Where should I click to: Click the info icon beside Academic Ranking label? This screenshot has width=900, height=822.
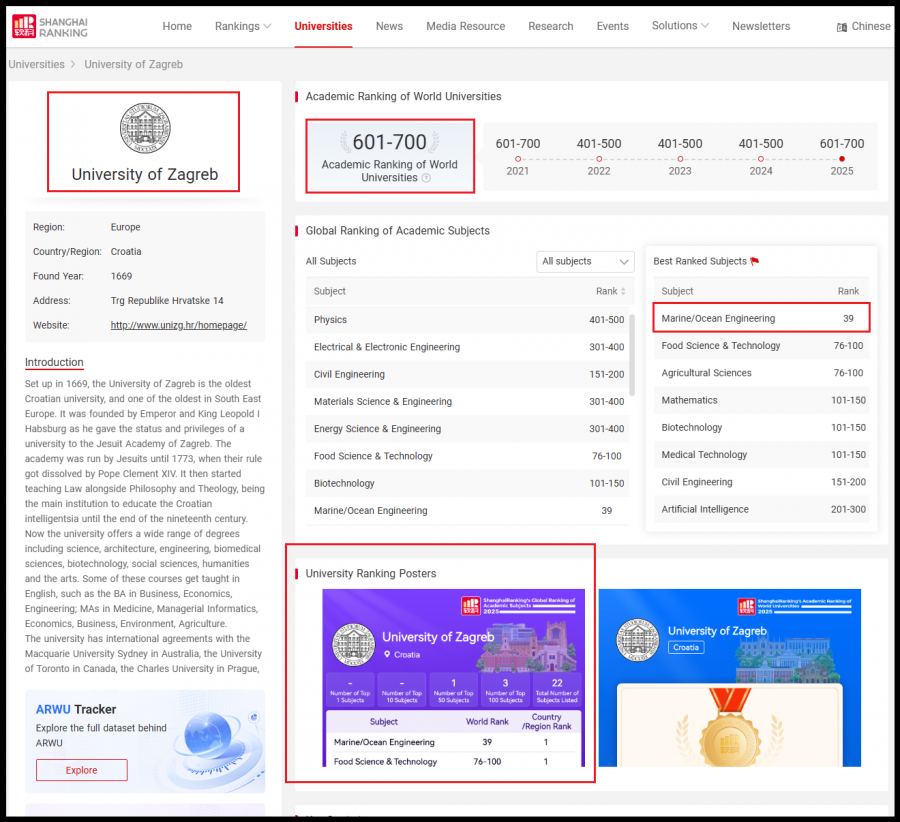point(426,178)
